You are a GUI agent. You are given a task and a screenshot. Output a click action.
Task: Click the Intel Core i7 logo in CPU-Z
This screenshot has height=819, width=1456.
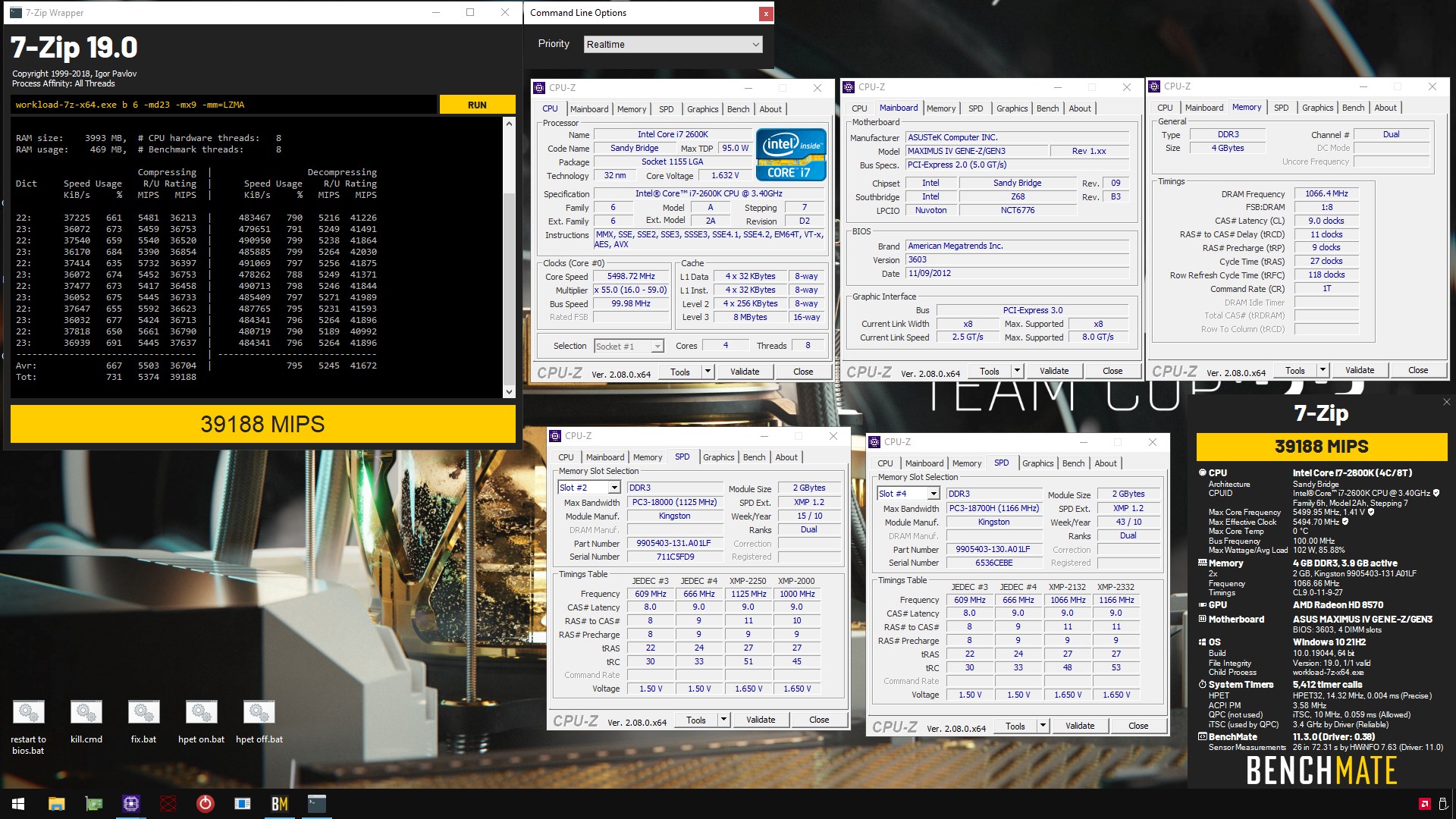click(791, 154)
